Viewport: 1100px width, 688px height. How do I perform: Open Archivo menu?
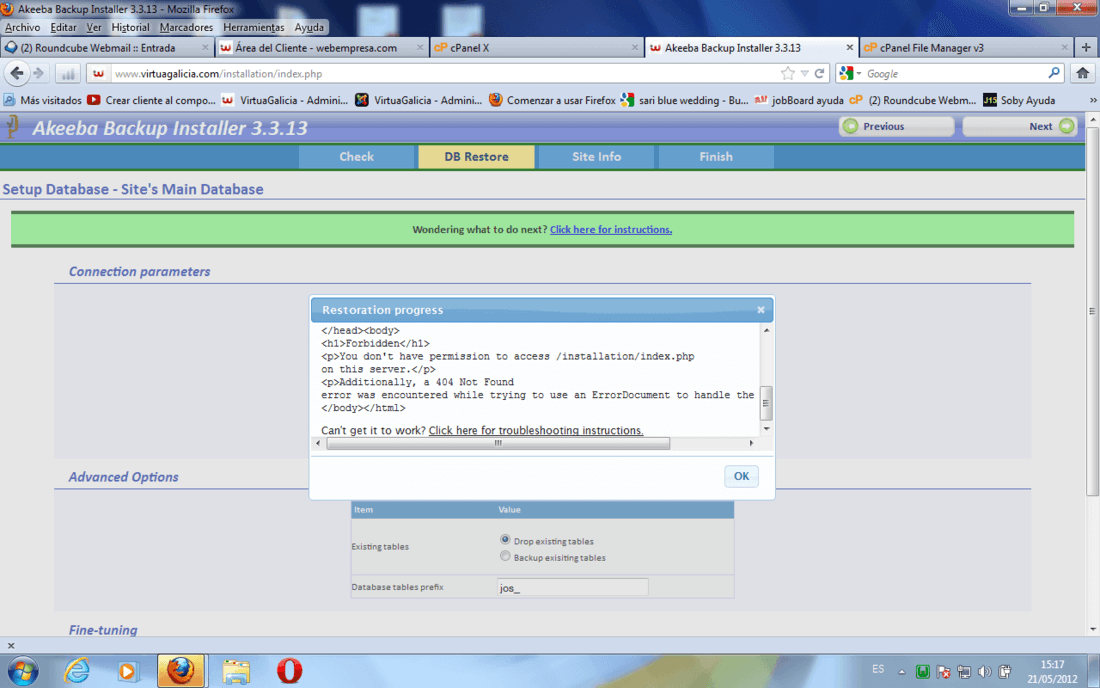click(x=22, y=27)
